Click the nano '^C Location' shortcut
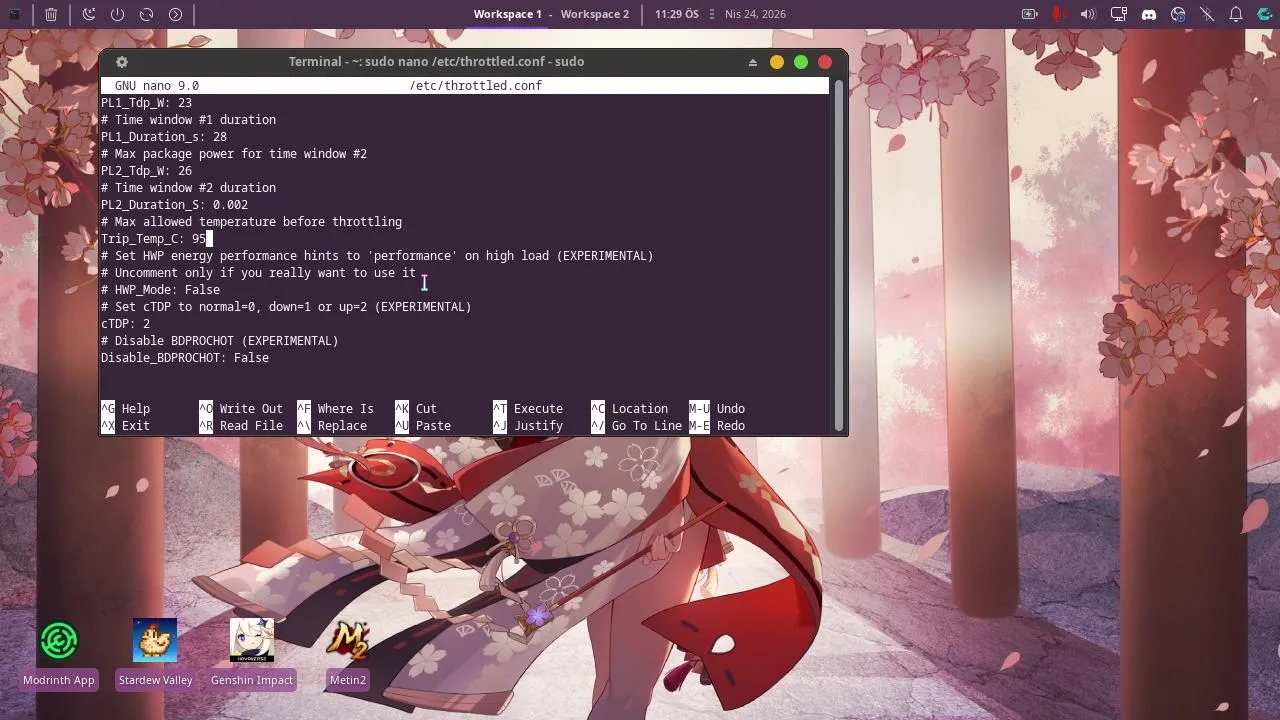1280x720 pixels. click(x=629, y=409)
